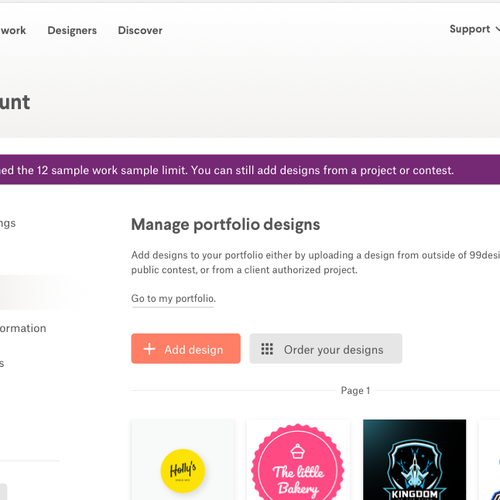Select the sidebar item ending in "ngs"
This screenshot has width=500, height=500.
[8, 223]
